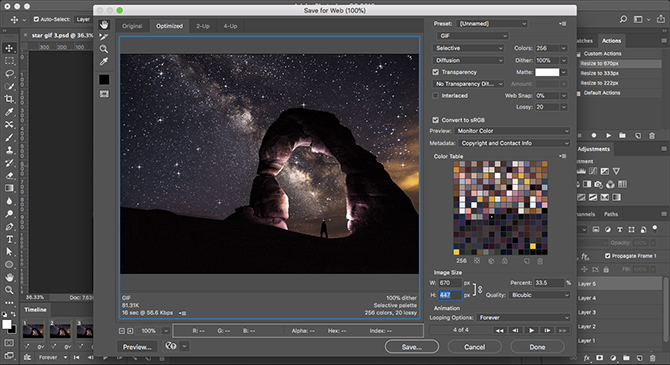The height and width of the screenshot is (365, 670).
Task: Play the animation in Save for Web
Action: coord(531,330)
